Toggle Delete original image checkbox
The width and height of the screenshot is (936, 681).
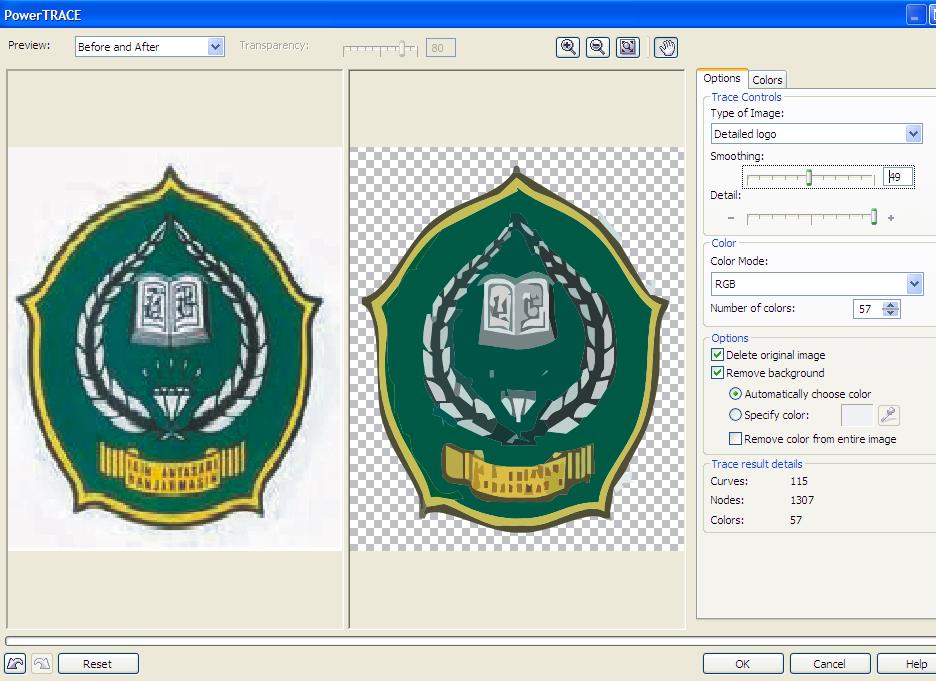pyautogui.click(x=718, y=355)
